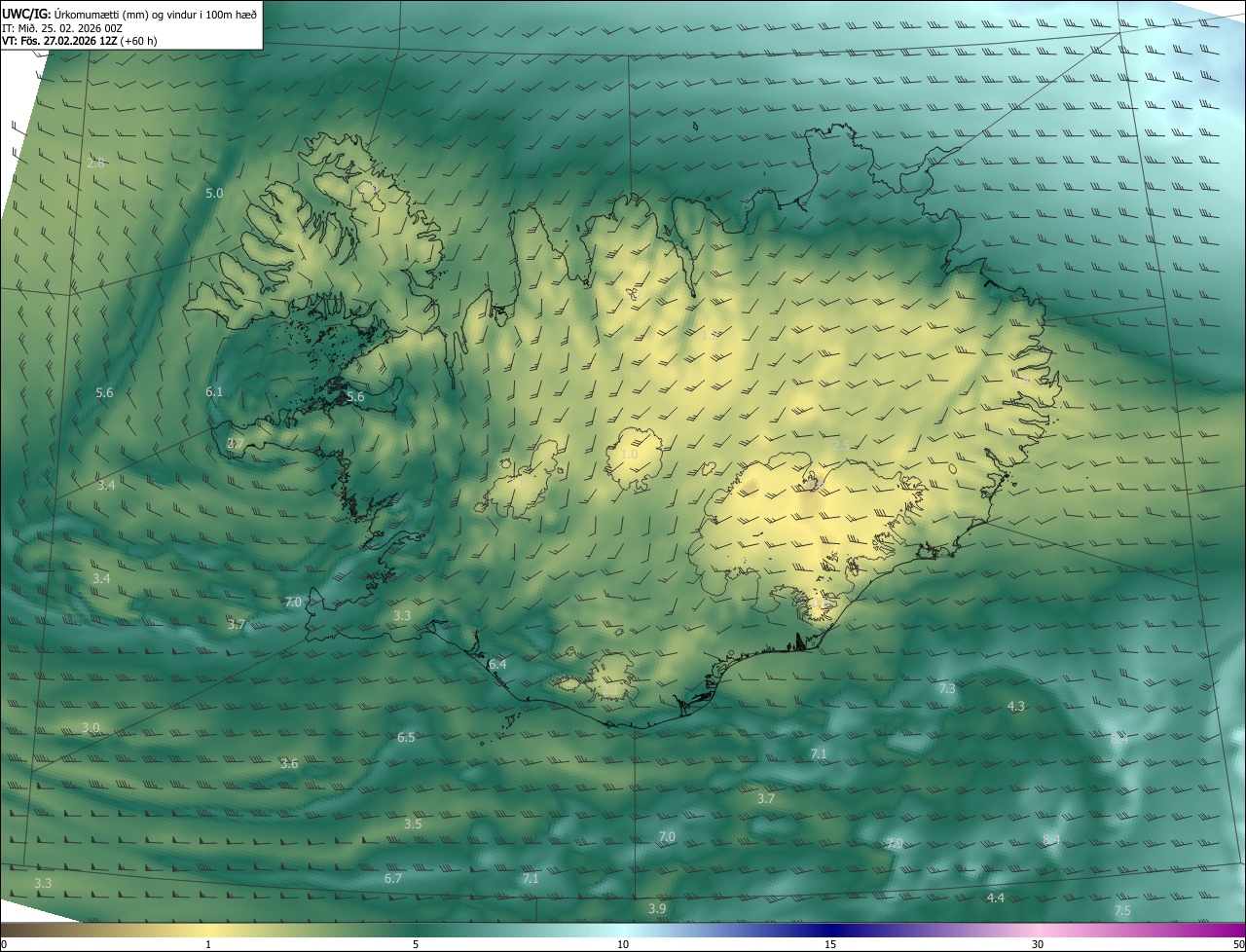The width and height of the screenshot is (1246, 952).
Task: Click the 3.9 value label
Action: [657, 908]
